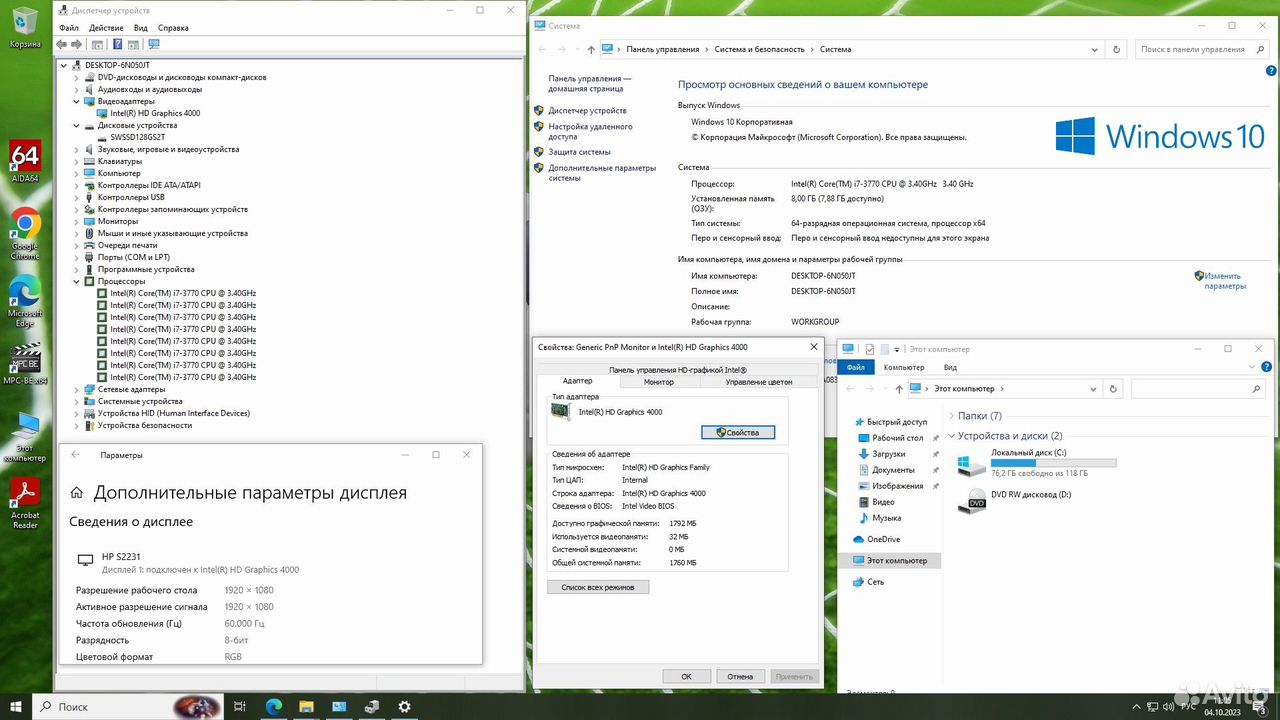The width and height of the screenshot is (1280, 720).
Task: Open OneDrive in Explorer sidebar
Action: [x=884, y=539]
